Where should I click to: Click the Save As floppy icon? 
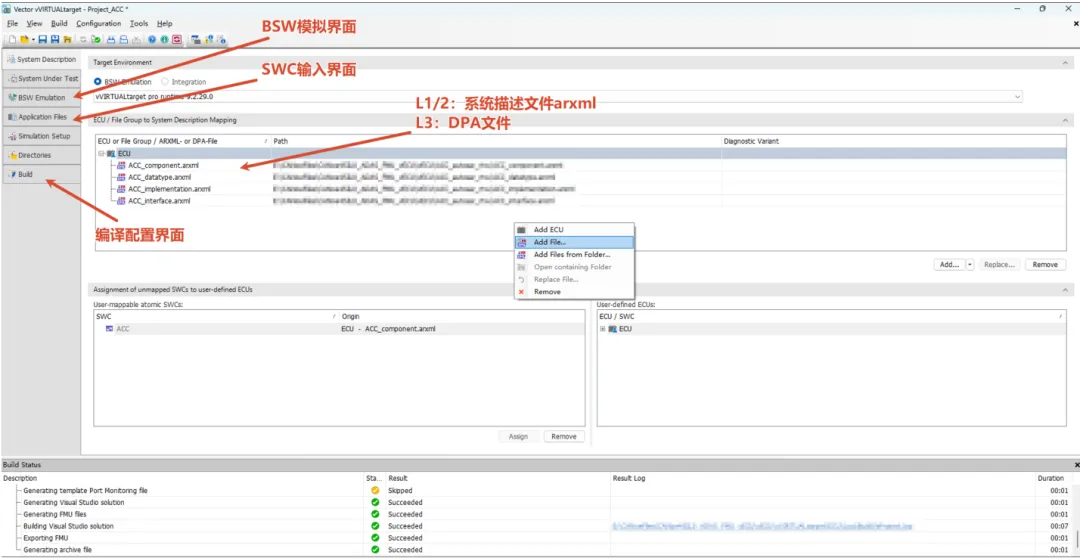coord(54,40)
